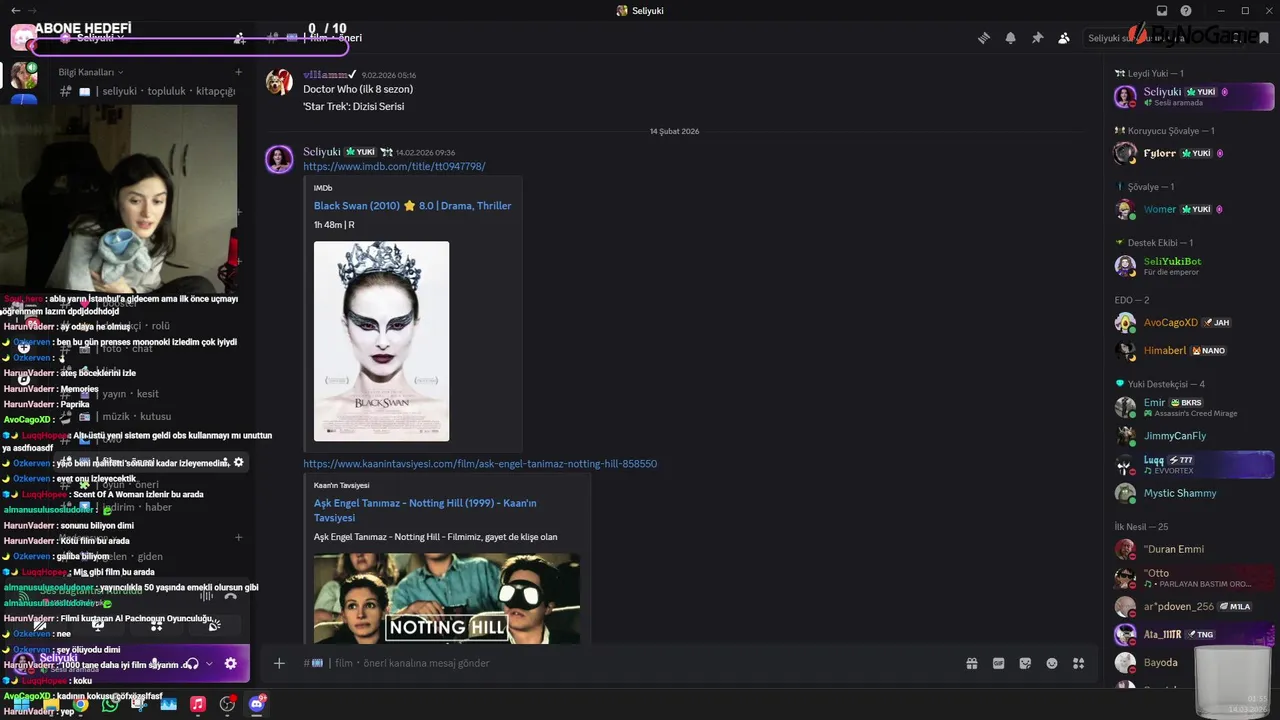This screenshot has height=720, width=1280.
Task: Click the invite people icon beside Seliyuki
Action: [239, 38]
